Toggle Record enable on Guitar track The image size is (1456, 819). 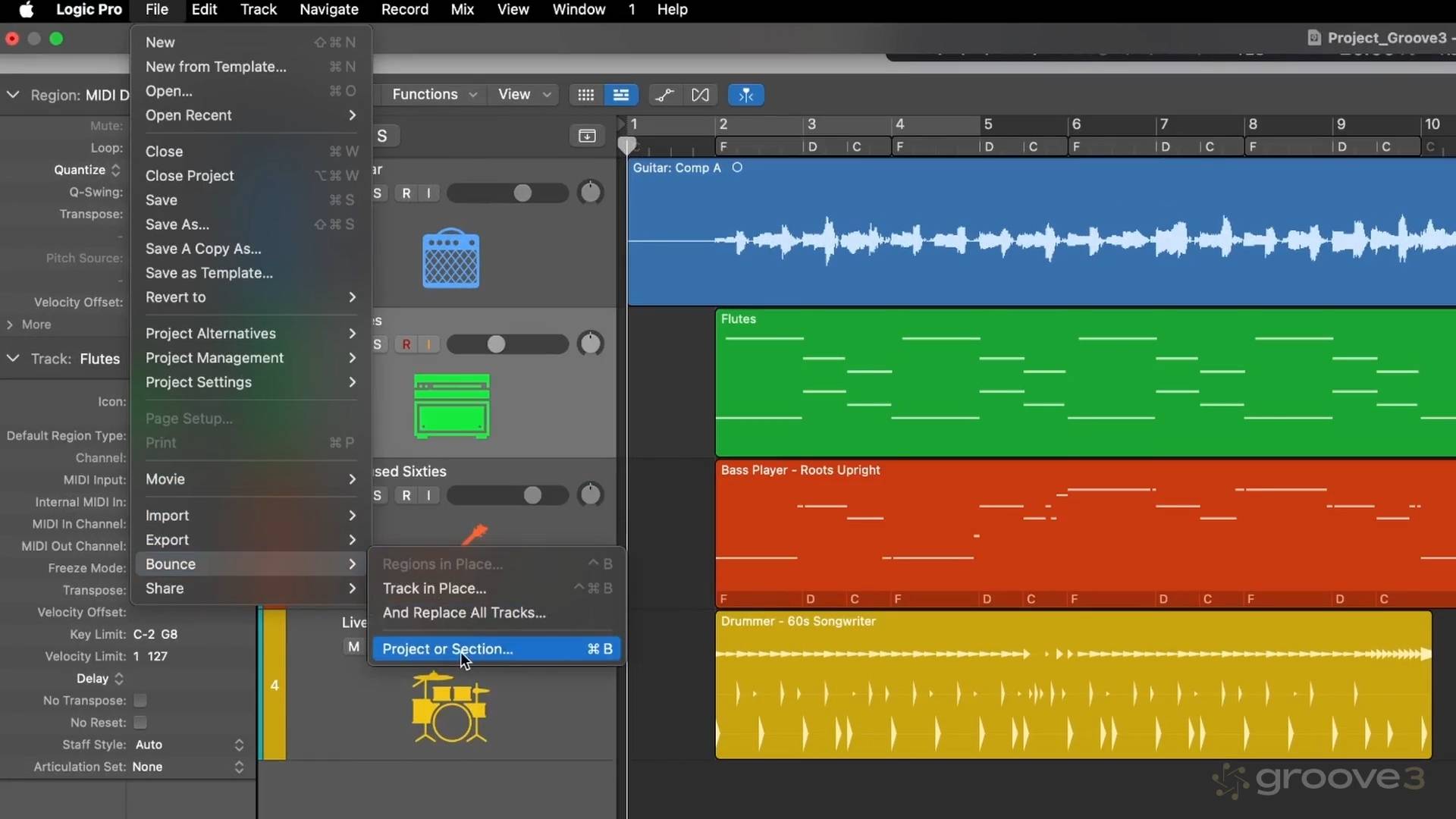(406, 193)
